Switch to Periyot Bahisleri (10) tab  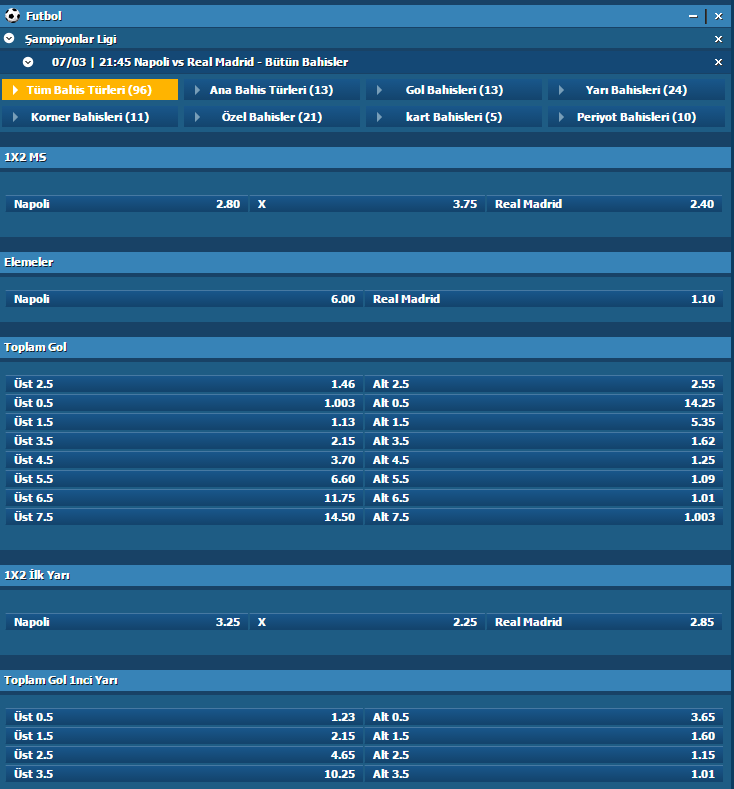[636, 117]
